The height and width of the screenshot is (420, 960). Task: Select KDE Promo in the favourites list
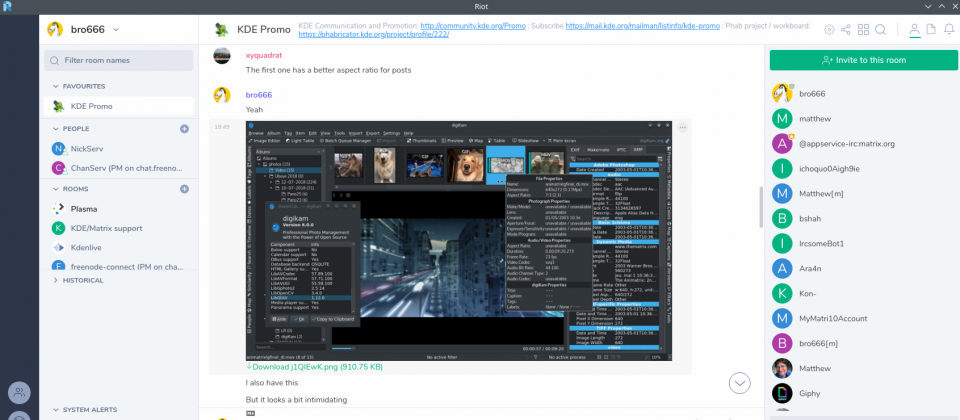119,107
